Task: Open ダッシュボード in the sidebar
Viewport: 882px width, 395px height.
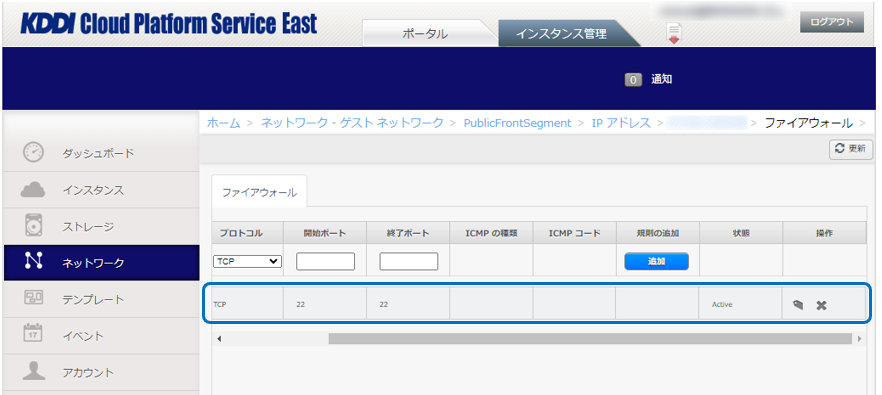Action: [101, 153]
